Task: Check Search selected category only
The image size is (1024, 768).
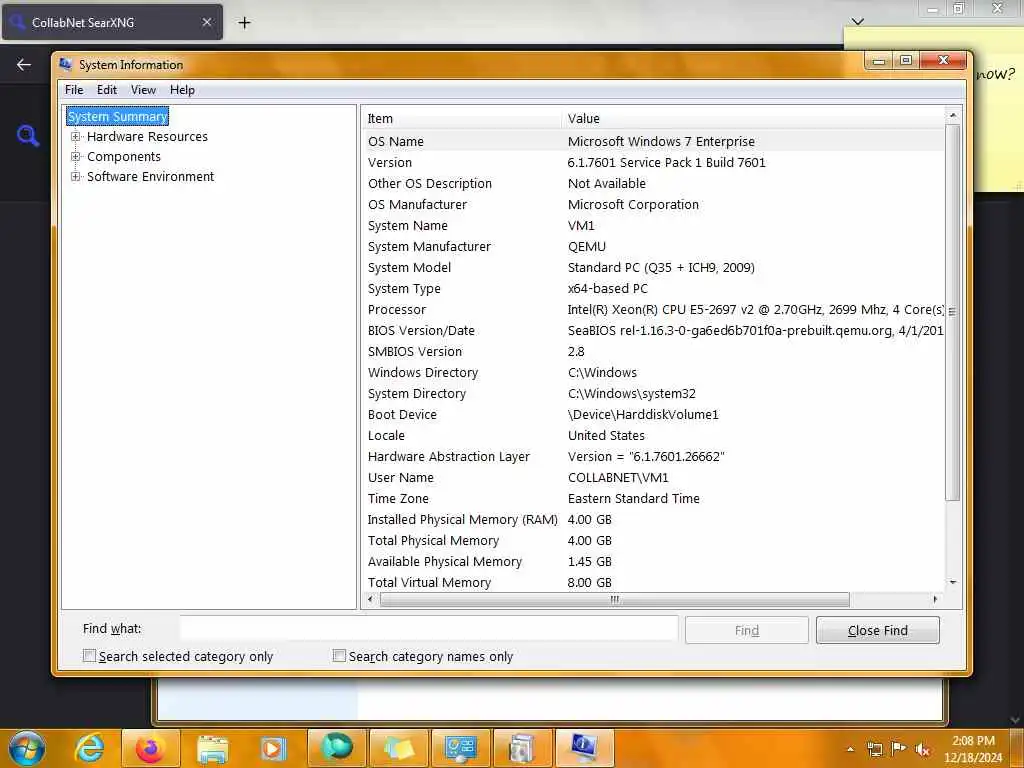Action: (89, 656)
